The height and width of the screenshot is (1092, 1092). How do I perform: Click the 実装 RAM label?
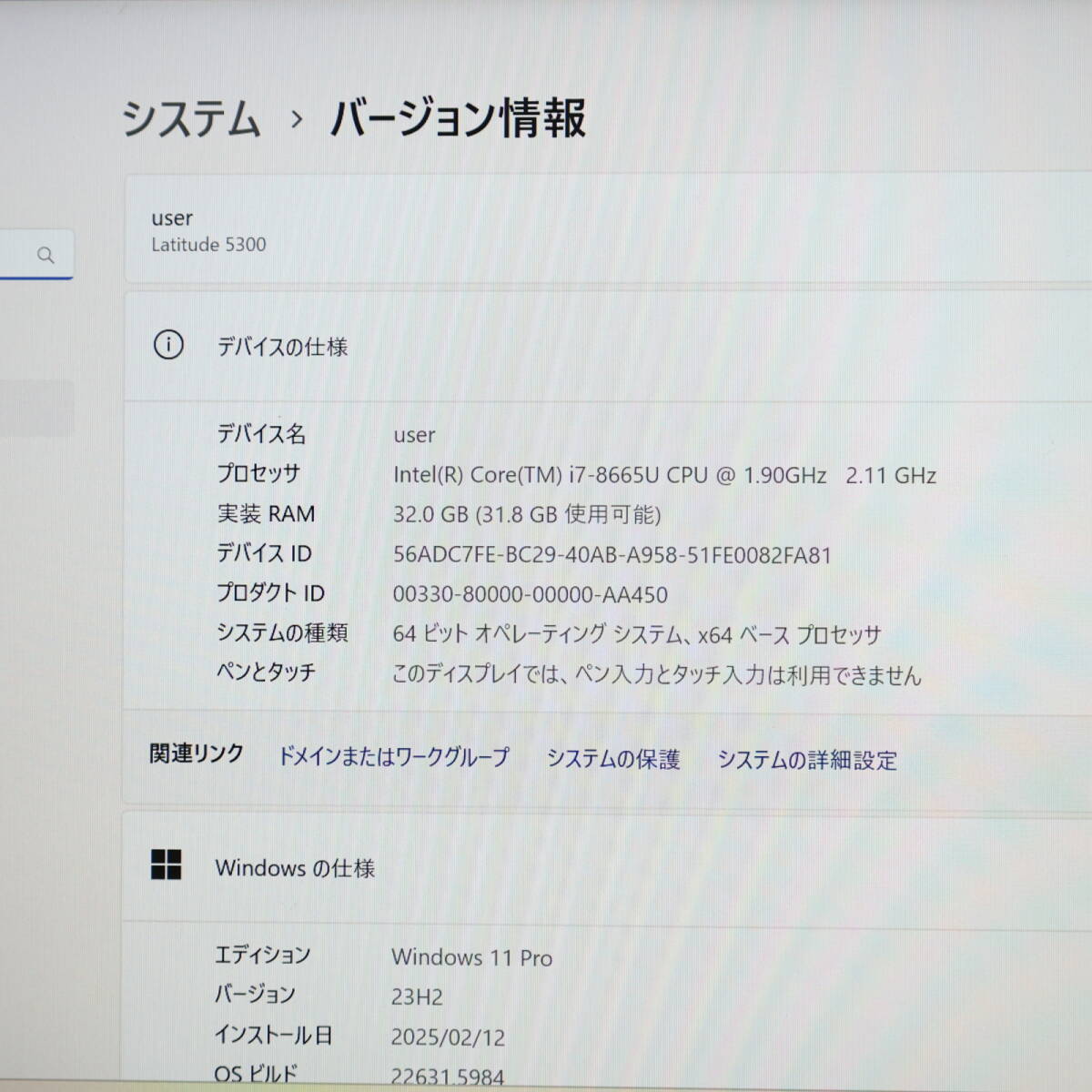coord(266,513)
